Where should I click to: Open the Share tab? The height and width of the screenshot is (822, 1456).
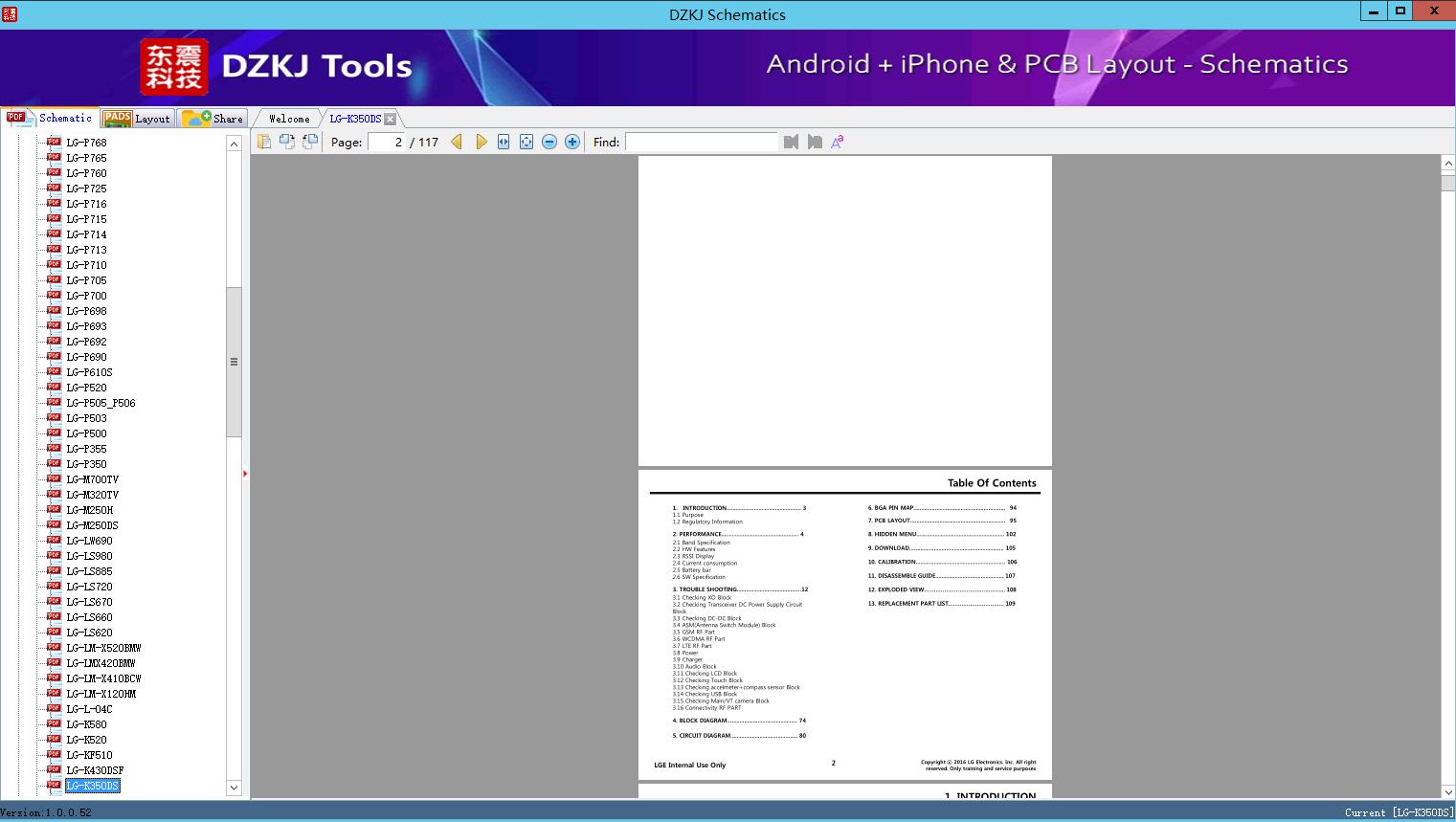tap(213, 119)
